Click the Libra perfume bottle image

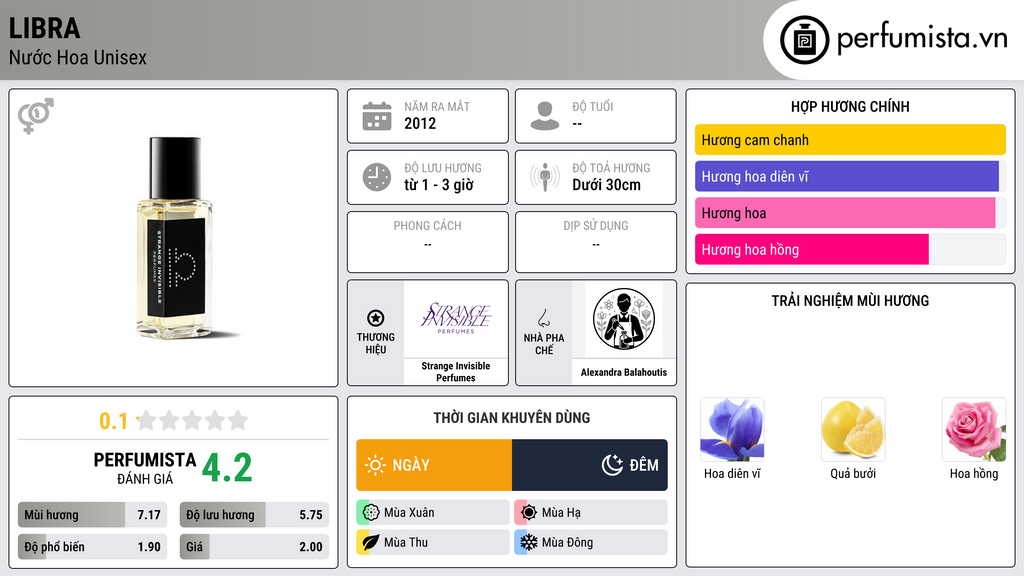[174, 238]
